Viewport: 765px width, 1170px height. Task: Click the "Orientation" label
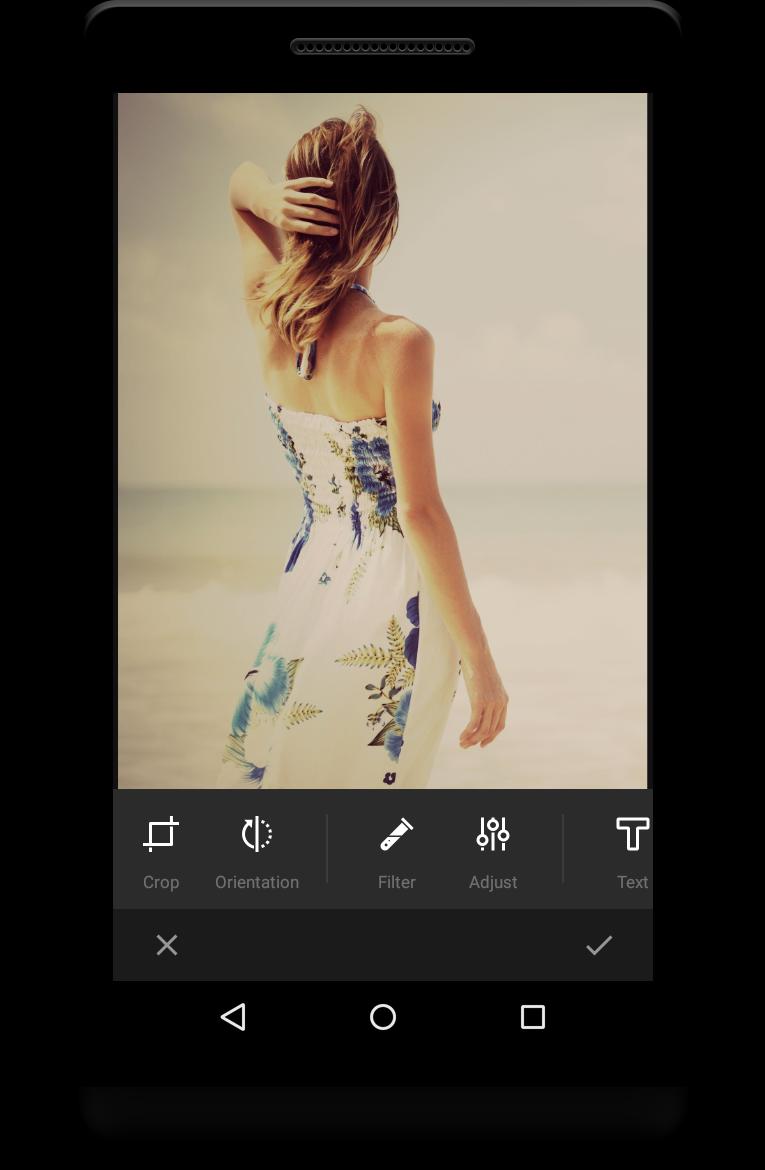coord(257,882)
